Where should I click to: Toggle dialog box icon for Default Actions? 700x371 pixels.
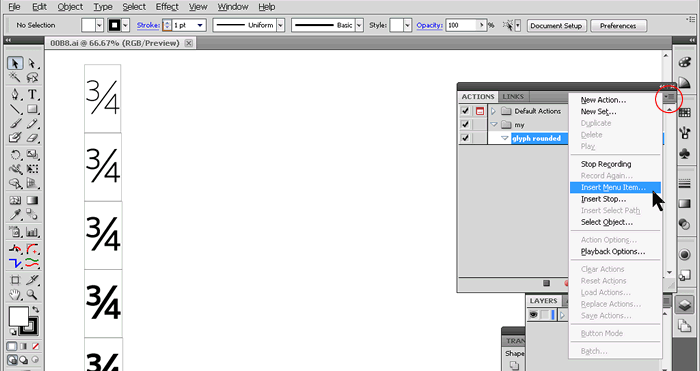point(480,111)
